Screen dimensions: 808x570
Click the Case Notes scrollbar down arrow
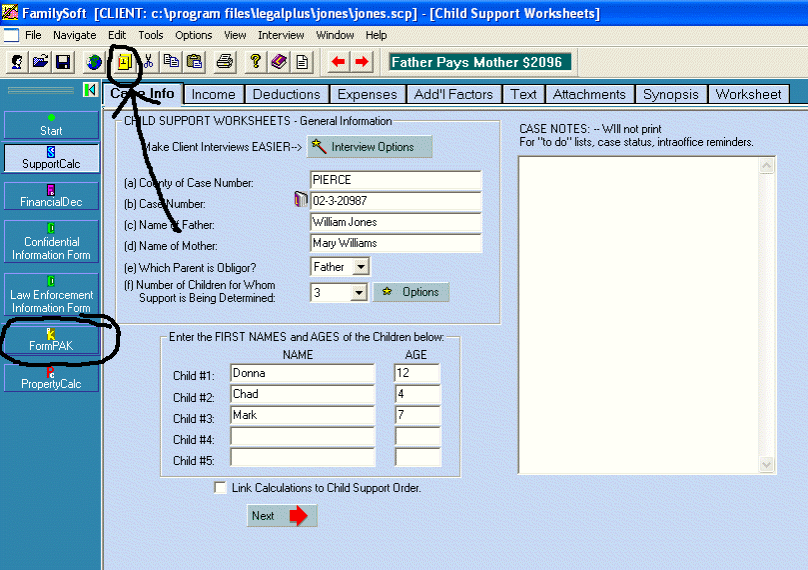(x=767, y=465)
